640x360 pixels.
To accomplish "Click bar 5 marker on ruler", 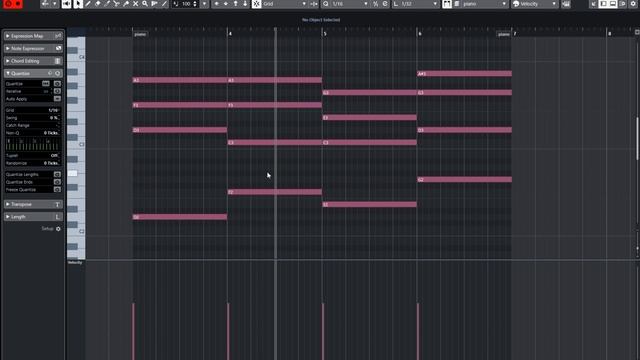I will (x=325, y=33).
